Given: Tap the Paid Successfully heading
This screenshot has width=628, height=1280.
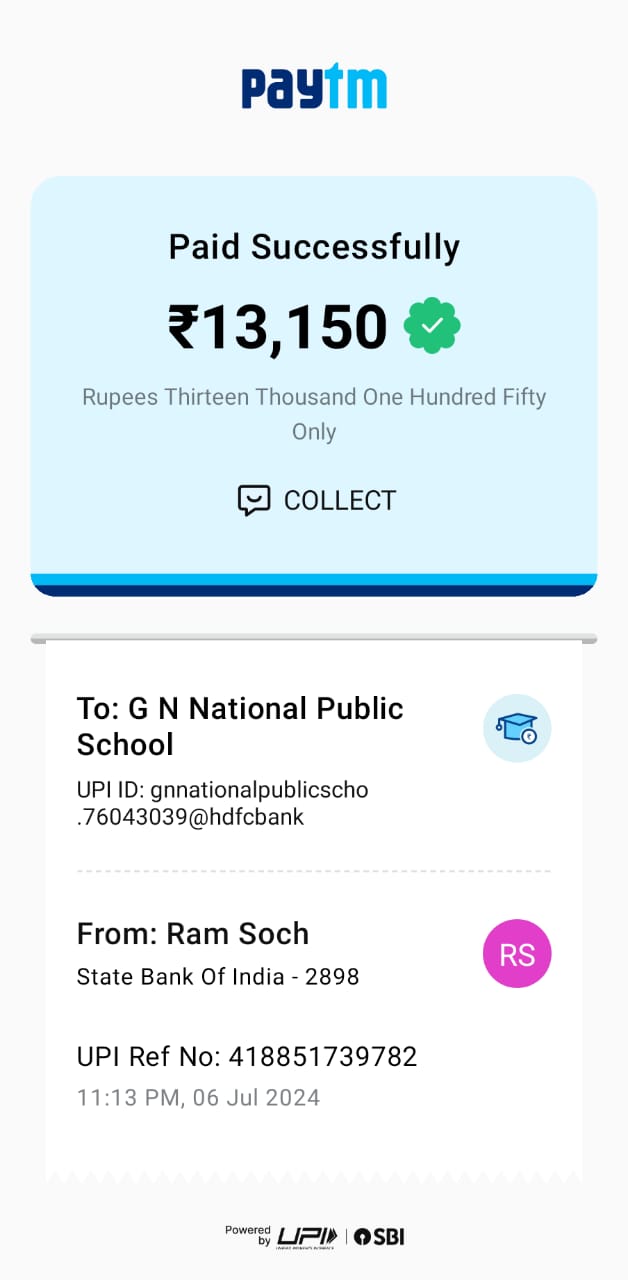Looking at the screenshot, I should point(314,247).
